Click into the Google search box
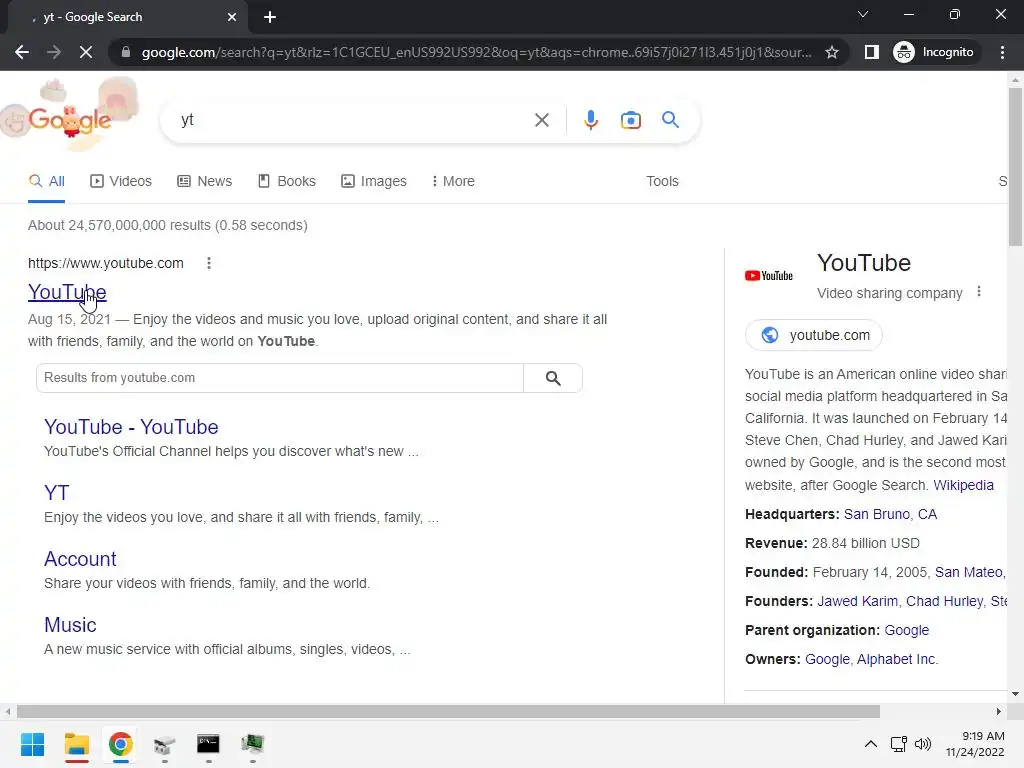The height and width of the screenshot is (768, 1024). click(x=353, y=120)
